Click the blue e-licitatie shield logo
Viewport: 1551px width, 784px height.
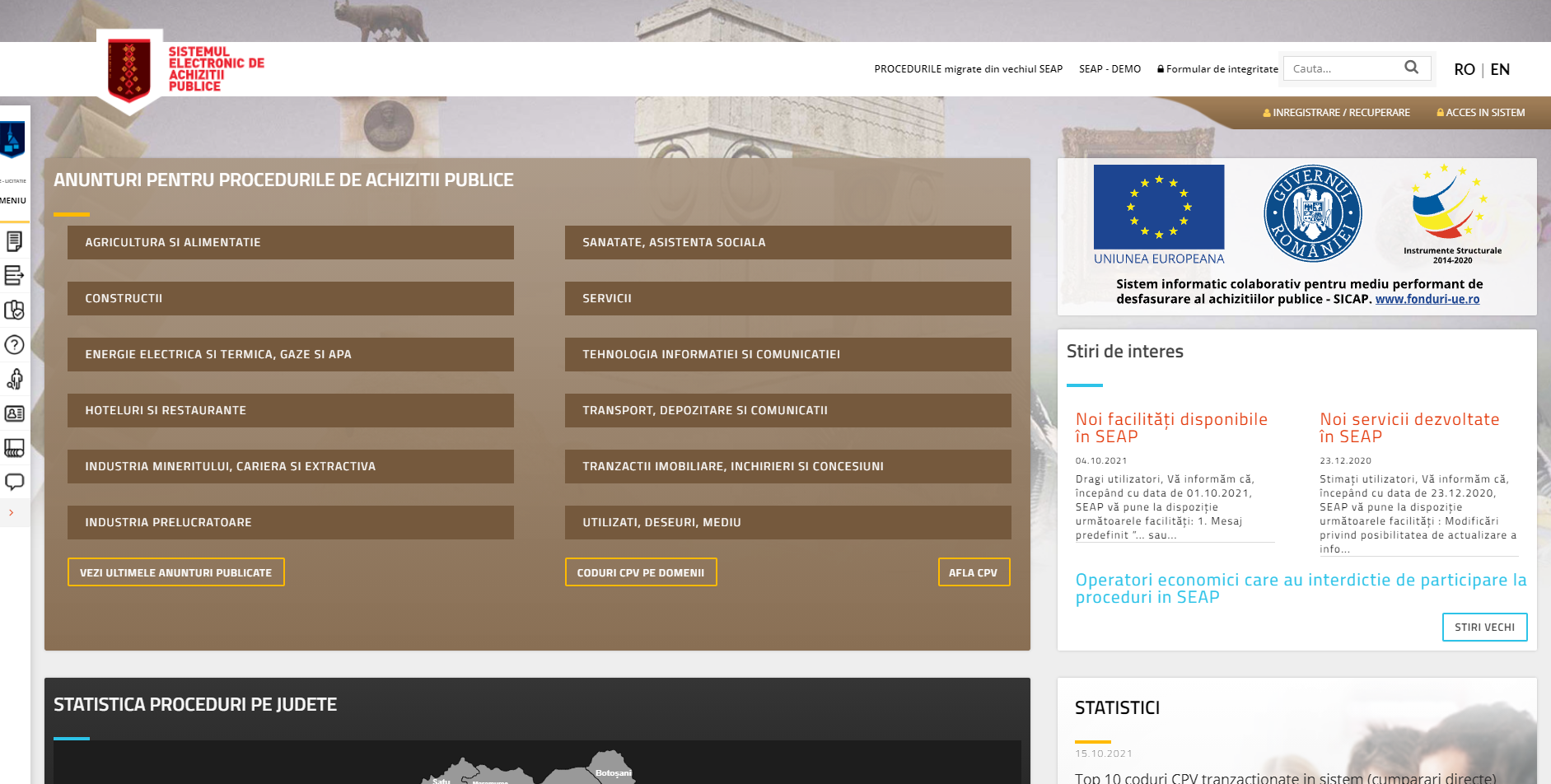12,140
